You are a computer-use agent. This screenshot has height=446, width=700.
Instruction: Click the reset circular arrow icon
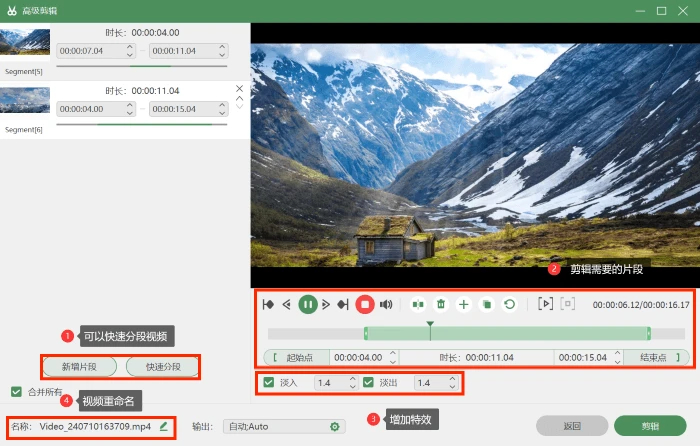pyautogui.click(x=509, y=304)
